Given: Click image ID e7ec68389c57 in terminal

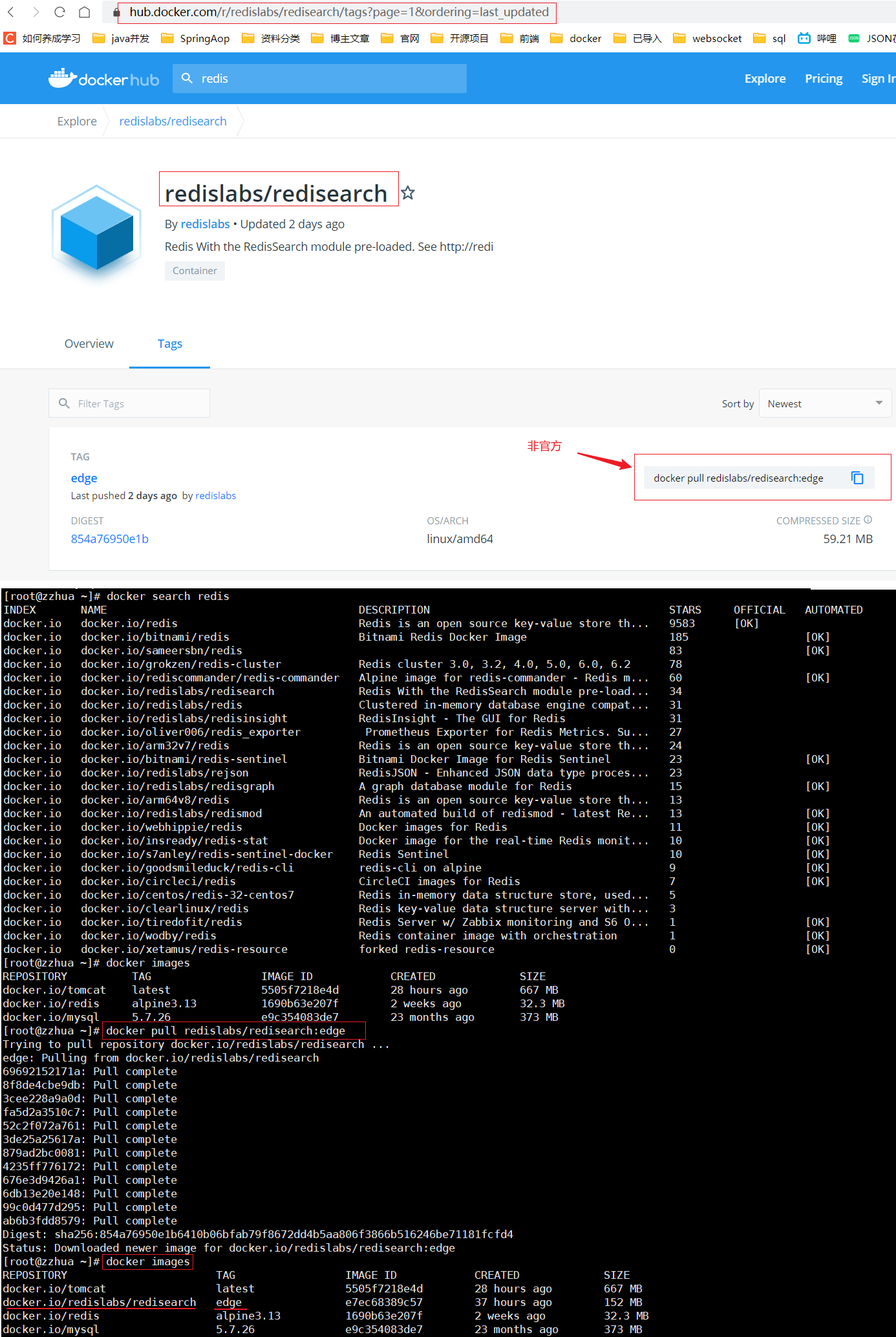Looking at the screenshot, I should pyautogui.click(x=384, y=1302).
